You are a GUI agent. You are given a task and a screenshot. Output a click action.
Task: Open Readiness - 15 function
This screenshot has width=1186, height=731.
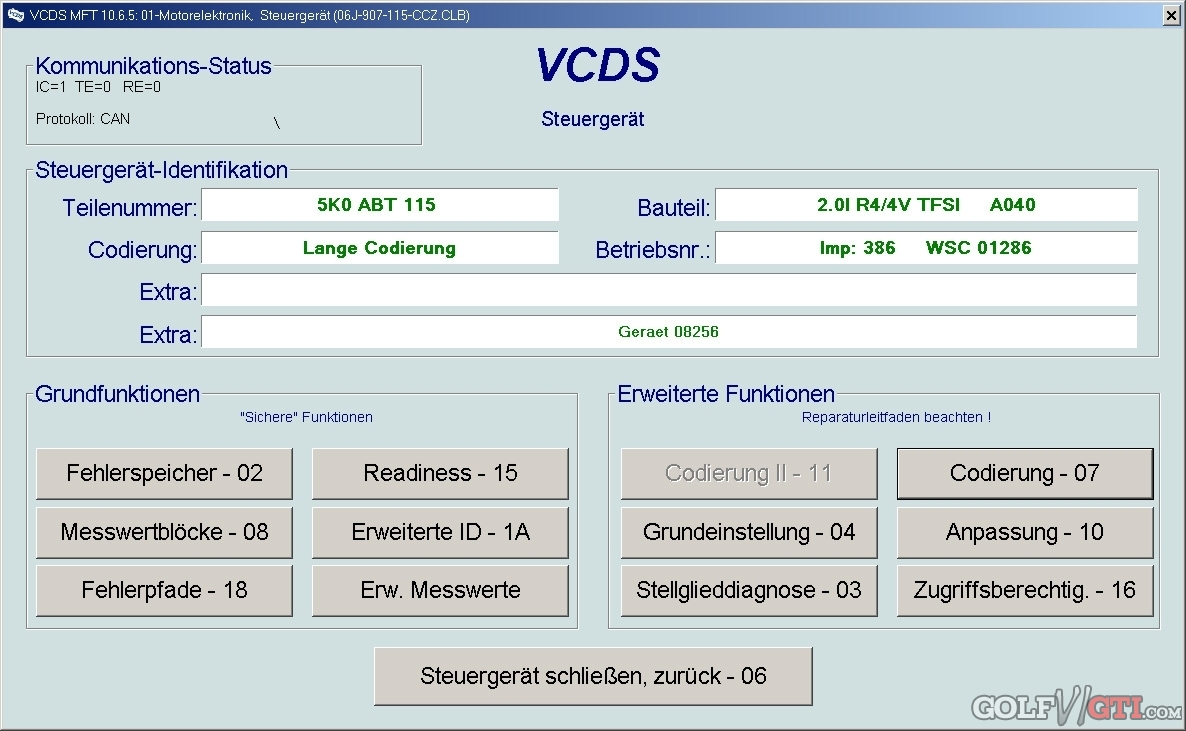click(440, 474)
